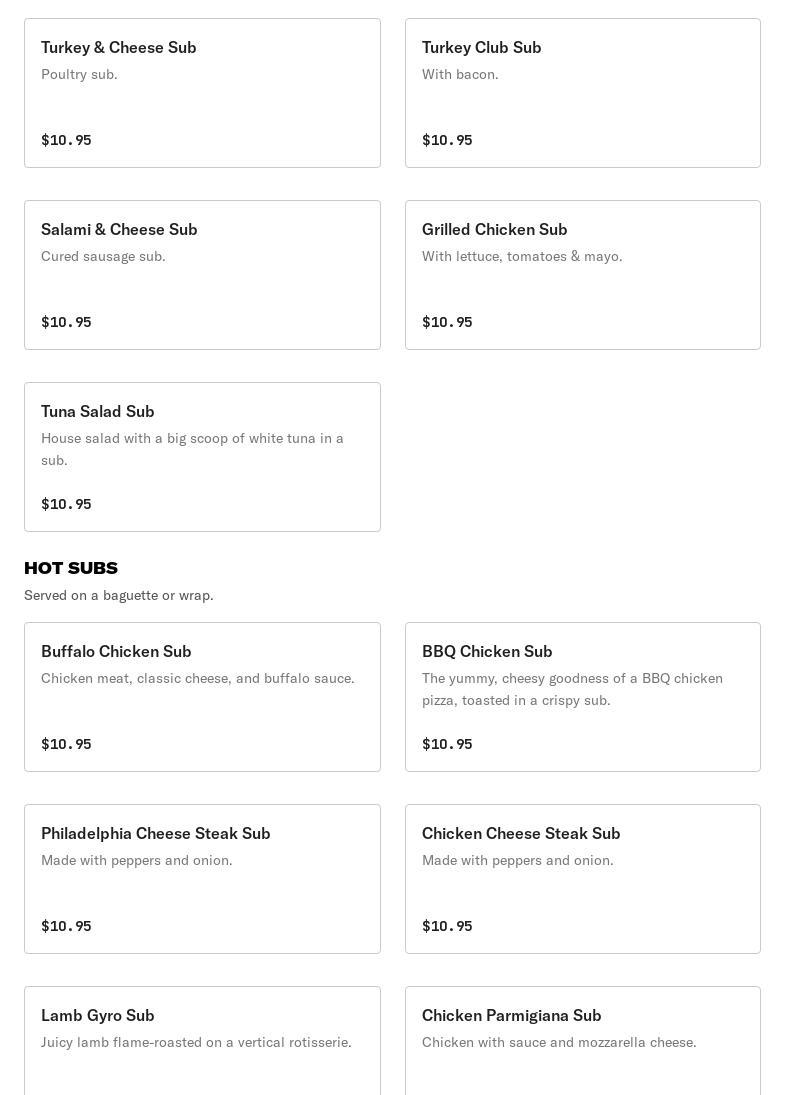The width and height of the screenshot is (785, 1095).
Task: Click the Grilled Chicken Sub price label
Action: tap(447, 322)
